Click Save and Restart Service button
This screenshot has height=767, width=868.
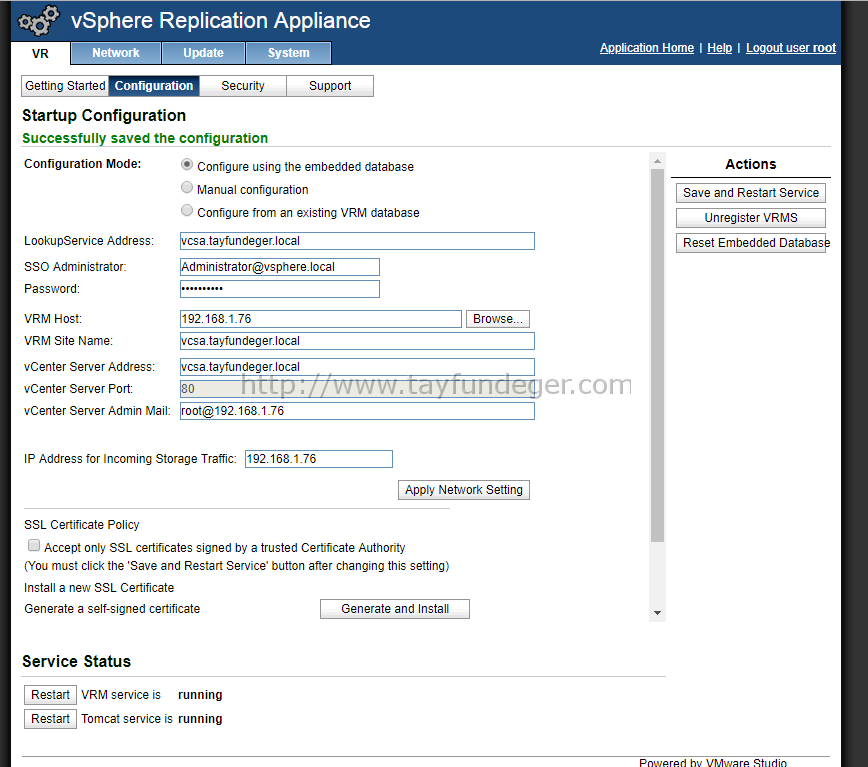[751, 193]
